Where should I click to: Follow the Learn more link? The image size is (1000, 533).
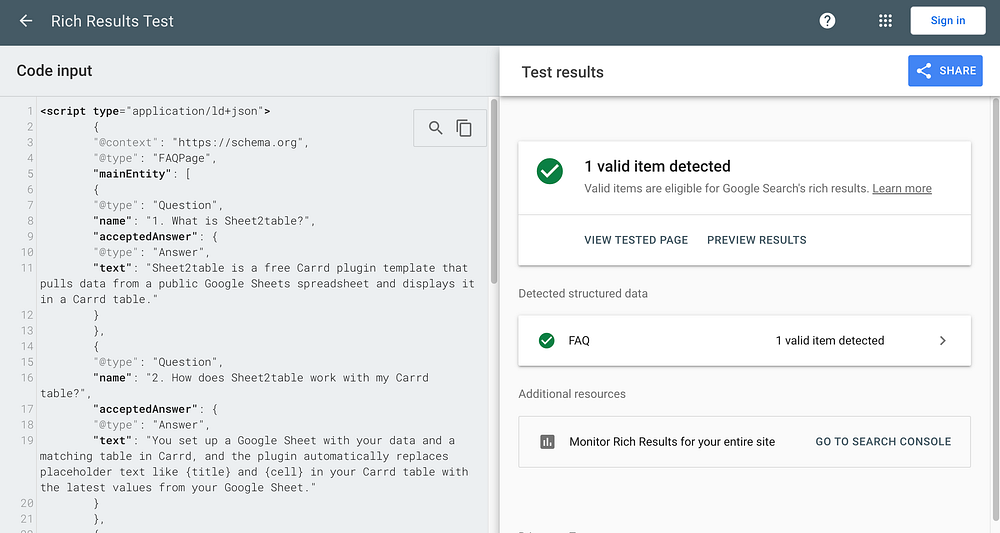click(x=901, y=189)
